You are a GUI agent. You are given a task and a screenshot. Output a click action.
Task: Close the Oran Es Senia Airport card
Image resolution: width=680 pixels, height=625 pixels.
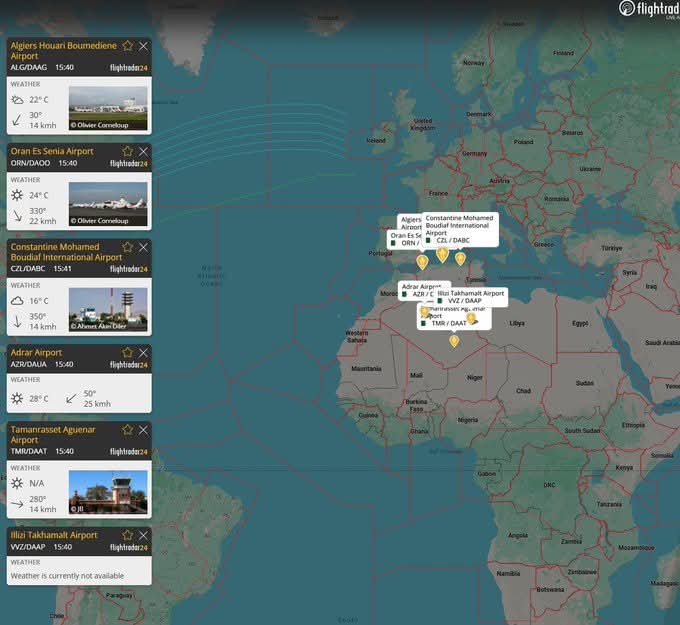143,151
